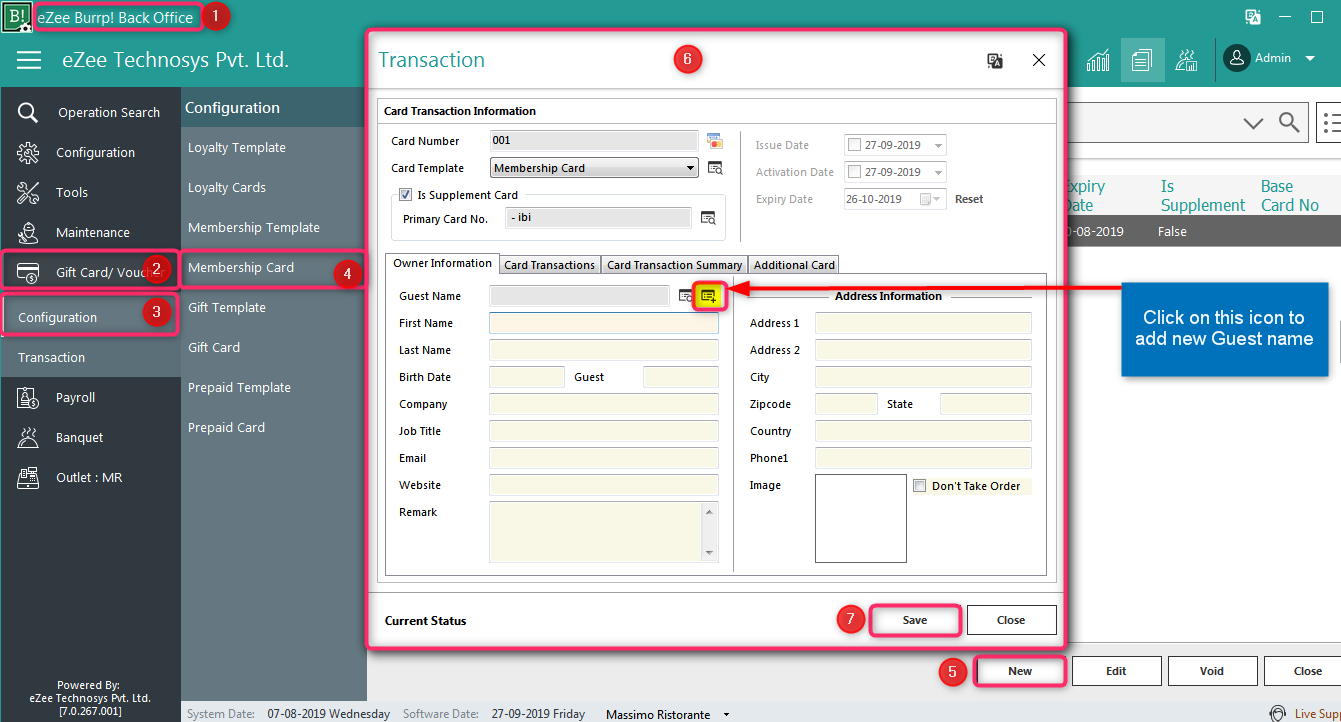This screenshot has width=1341, height=722.
Task: Enable the Don't Take Order checkbox
Action: [920, 486]
